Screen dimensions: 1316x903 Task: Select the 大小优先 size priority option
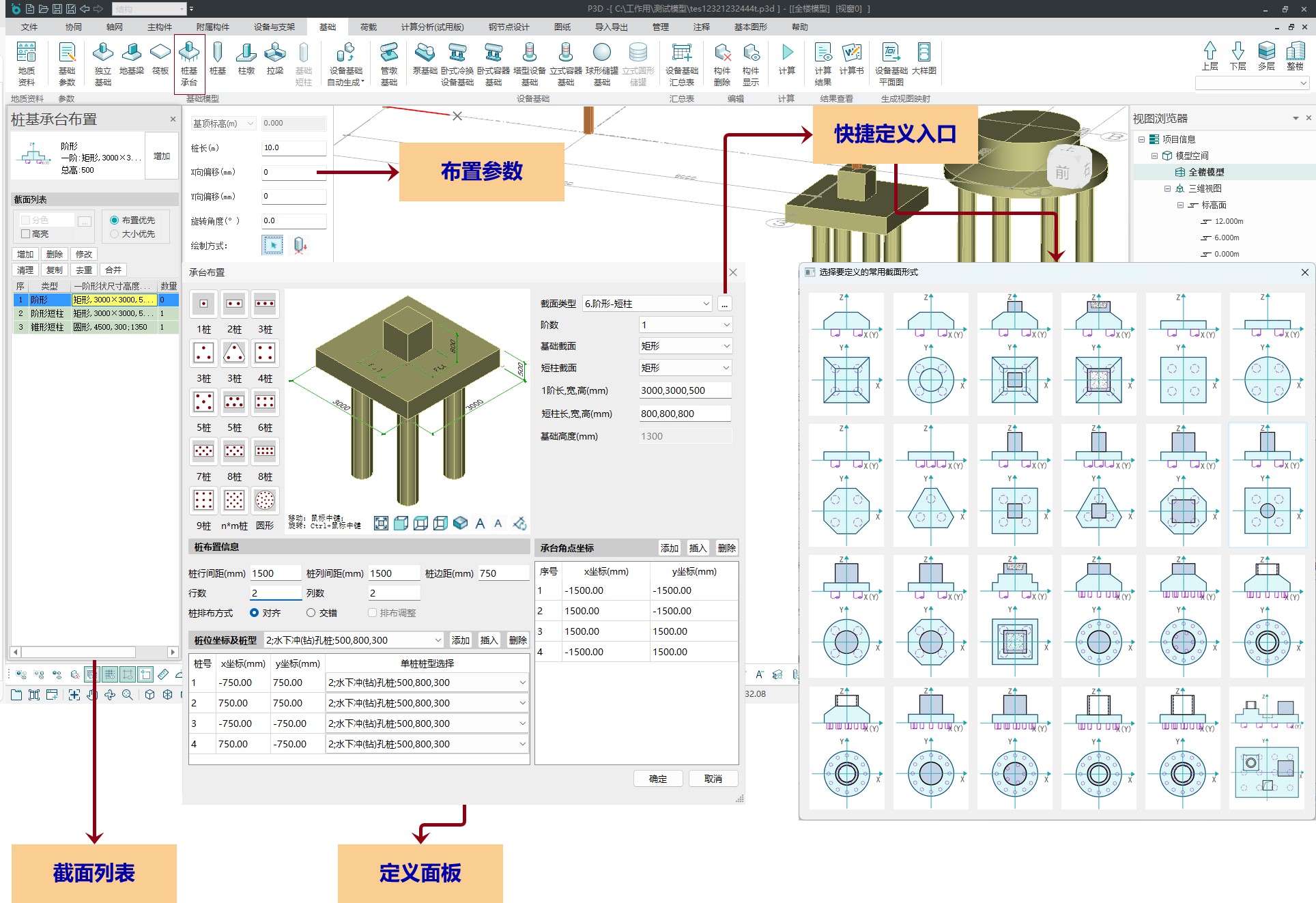tap(115, 234)
